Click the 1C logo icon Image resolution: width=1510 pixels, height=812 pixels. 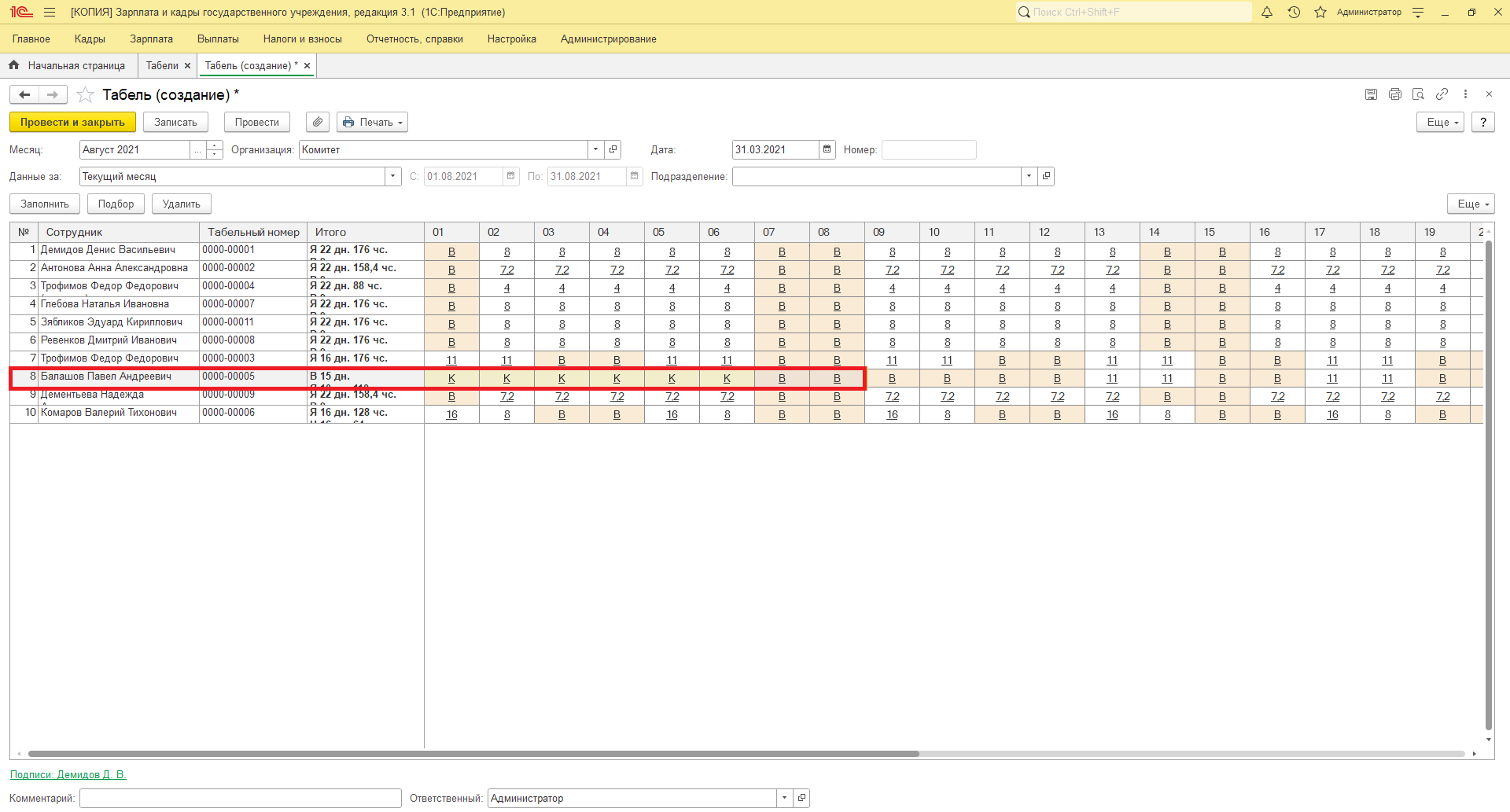point(21,13)
